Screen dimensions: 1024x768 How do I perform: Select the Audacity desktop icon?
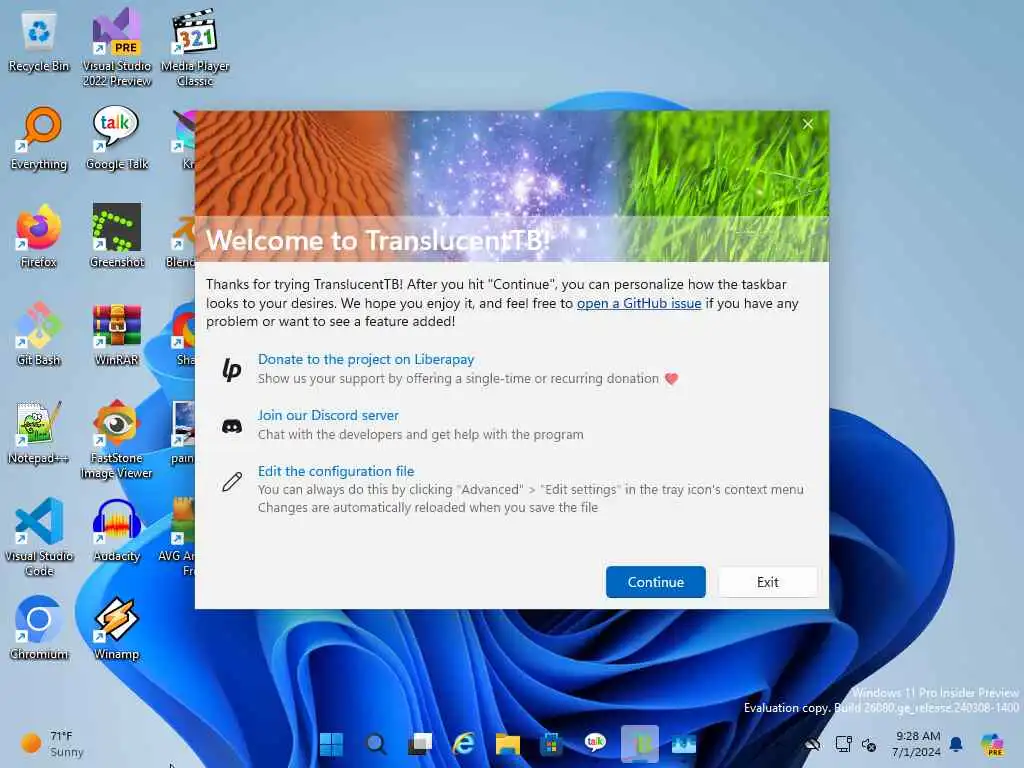tap(117, 530)
